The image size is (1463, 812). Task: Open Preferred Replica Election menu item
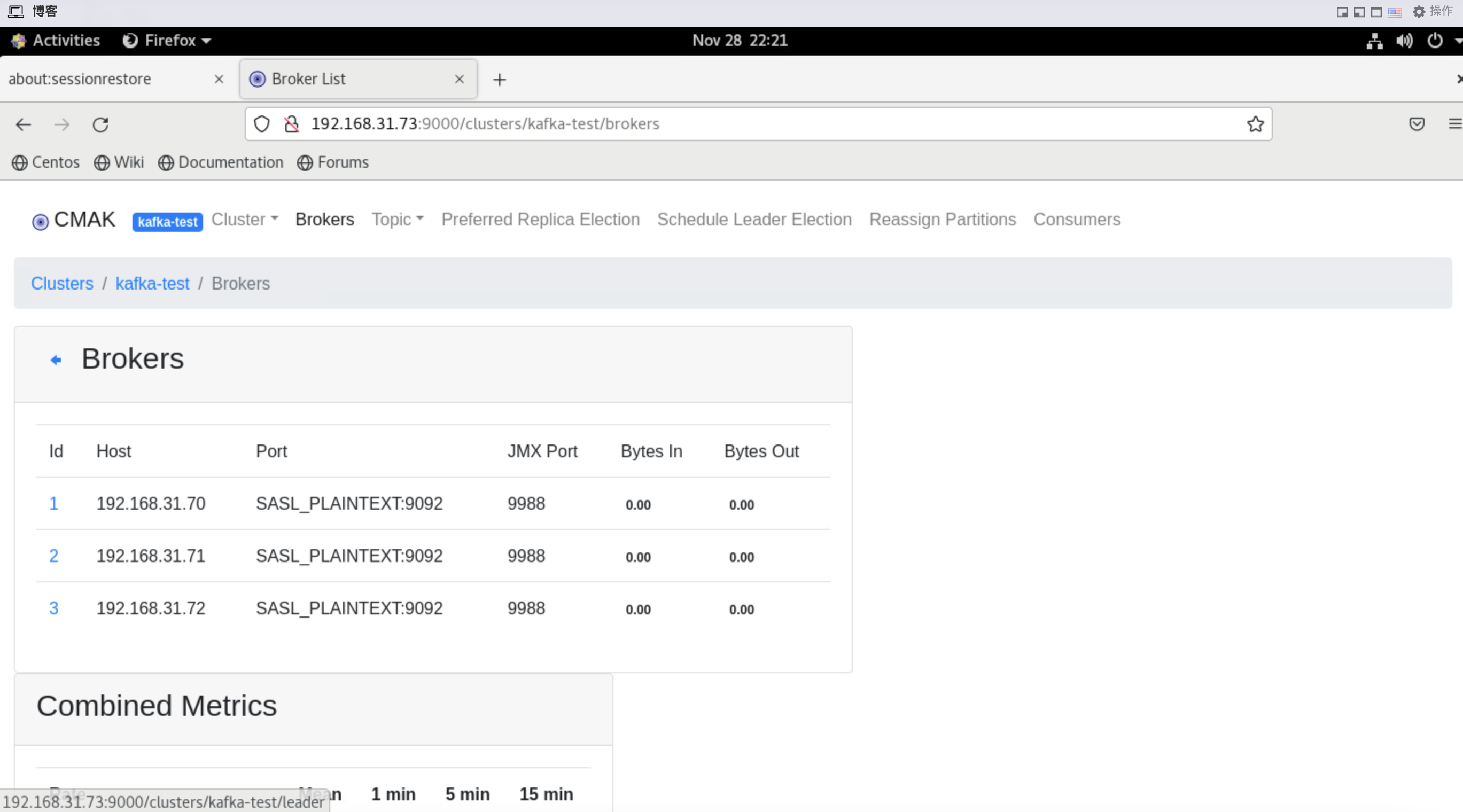[540, 220]
